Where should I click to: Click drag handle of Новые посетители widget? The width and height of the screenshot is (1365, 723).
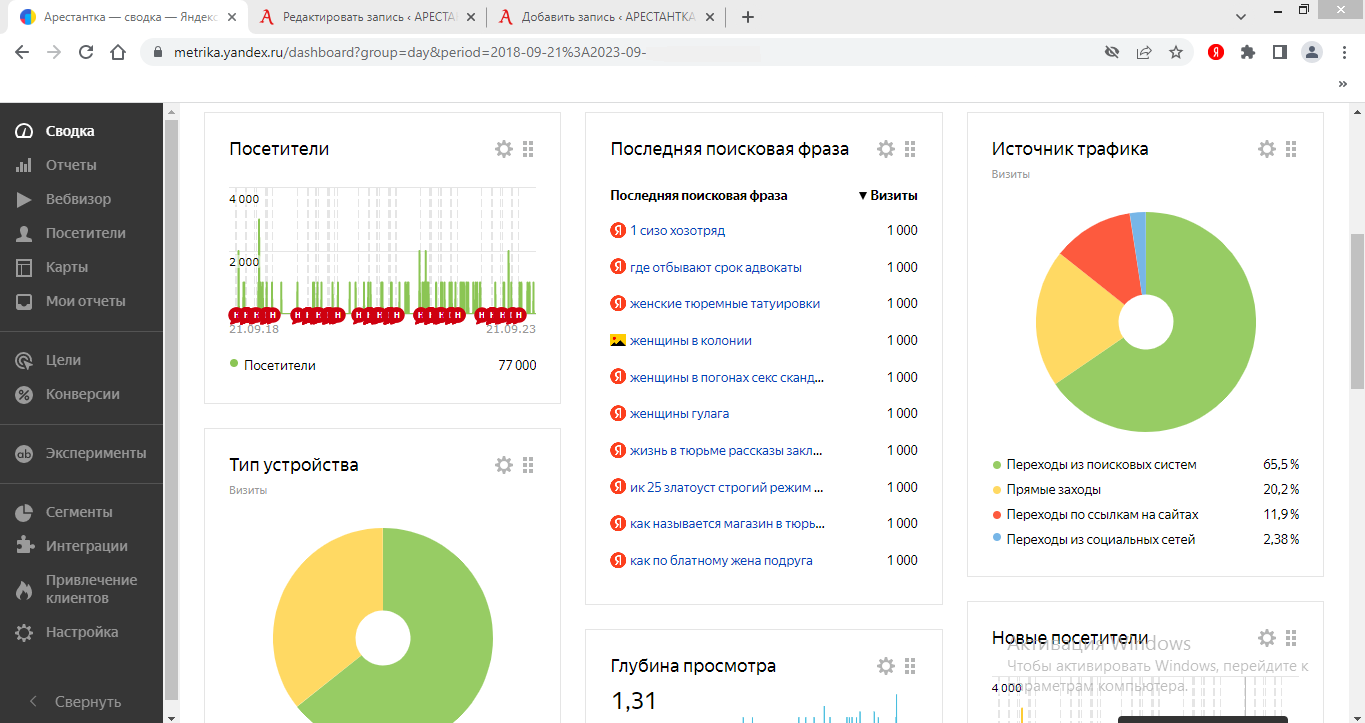(x=1291, y=638)
